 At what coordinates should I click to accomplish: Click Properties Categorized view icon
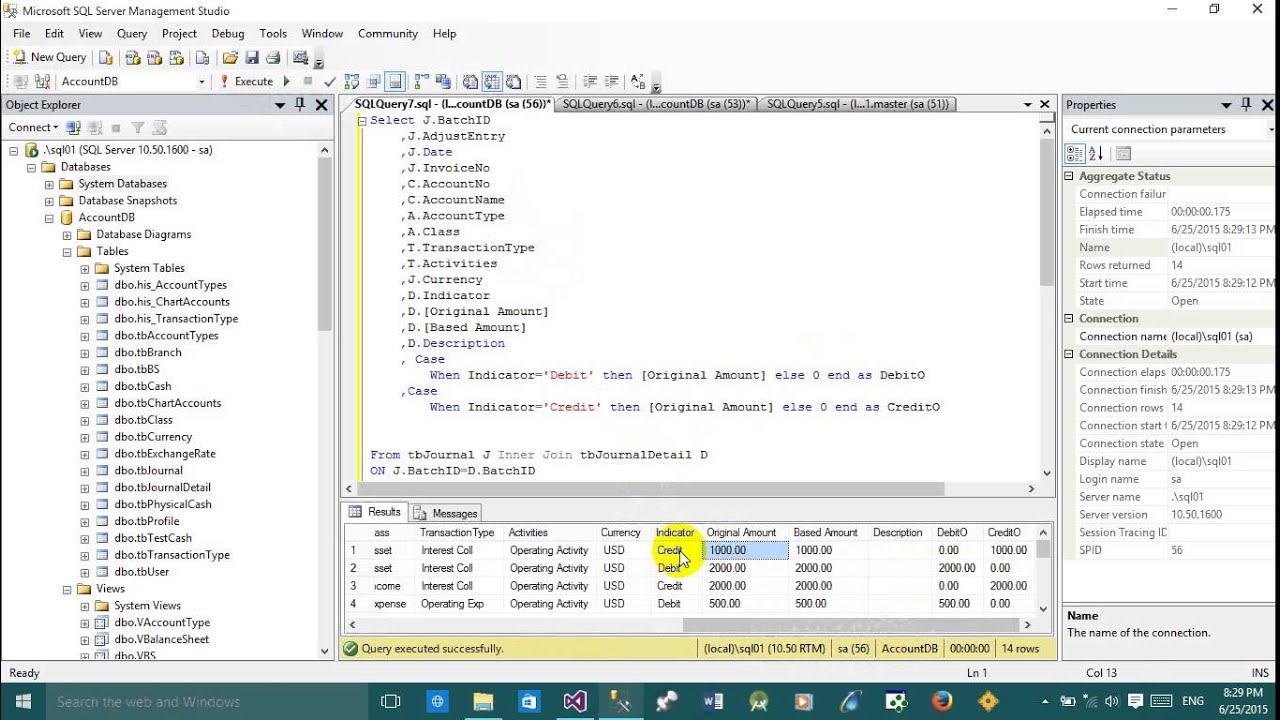[x=1074, y=153]
